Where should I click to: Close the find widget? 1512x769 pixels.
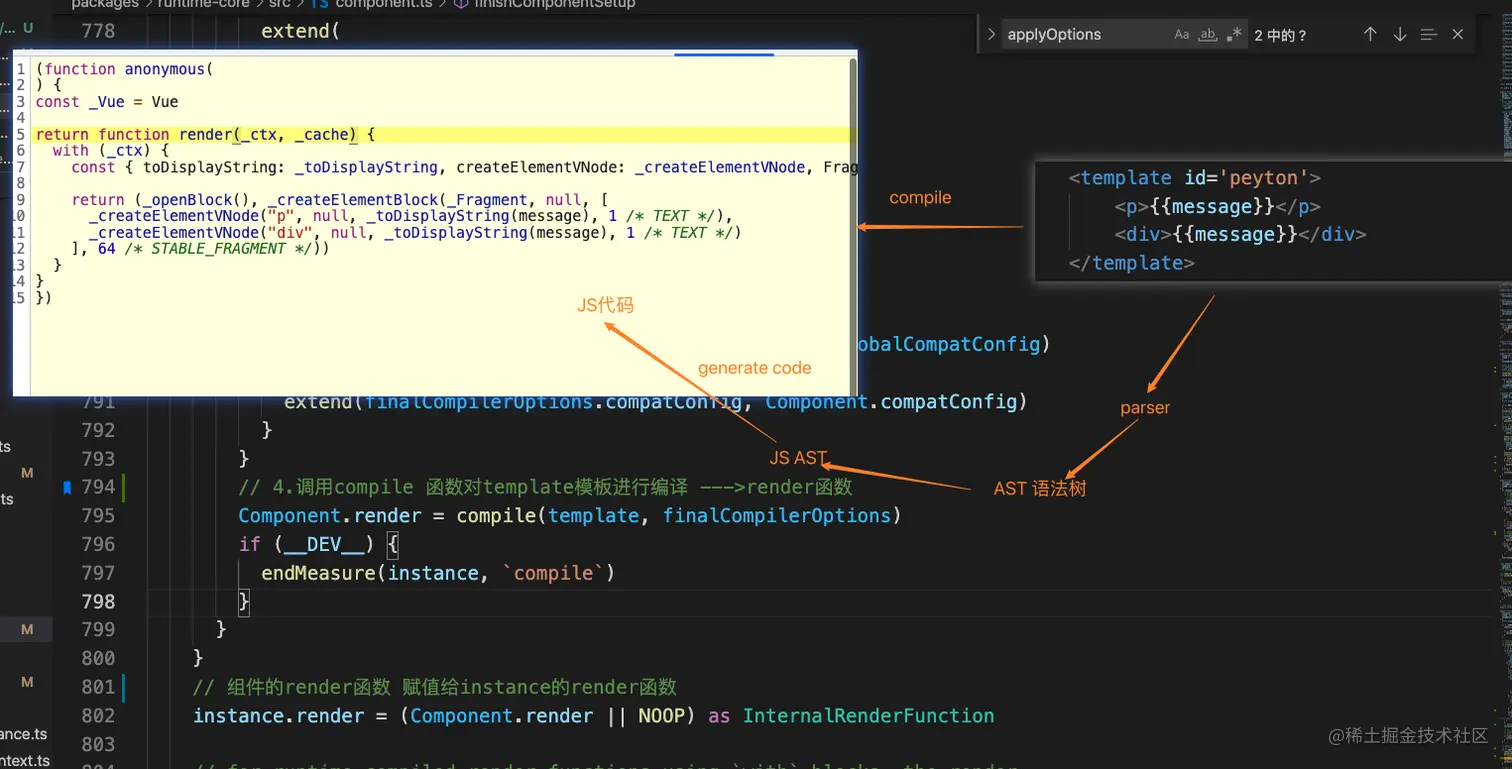1458,34
